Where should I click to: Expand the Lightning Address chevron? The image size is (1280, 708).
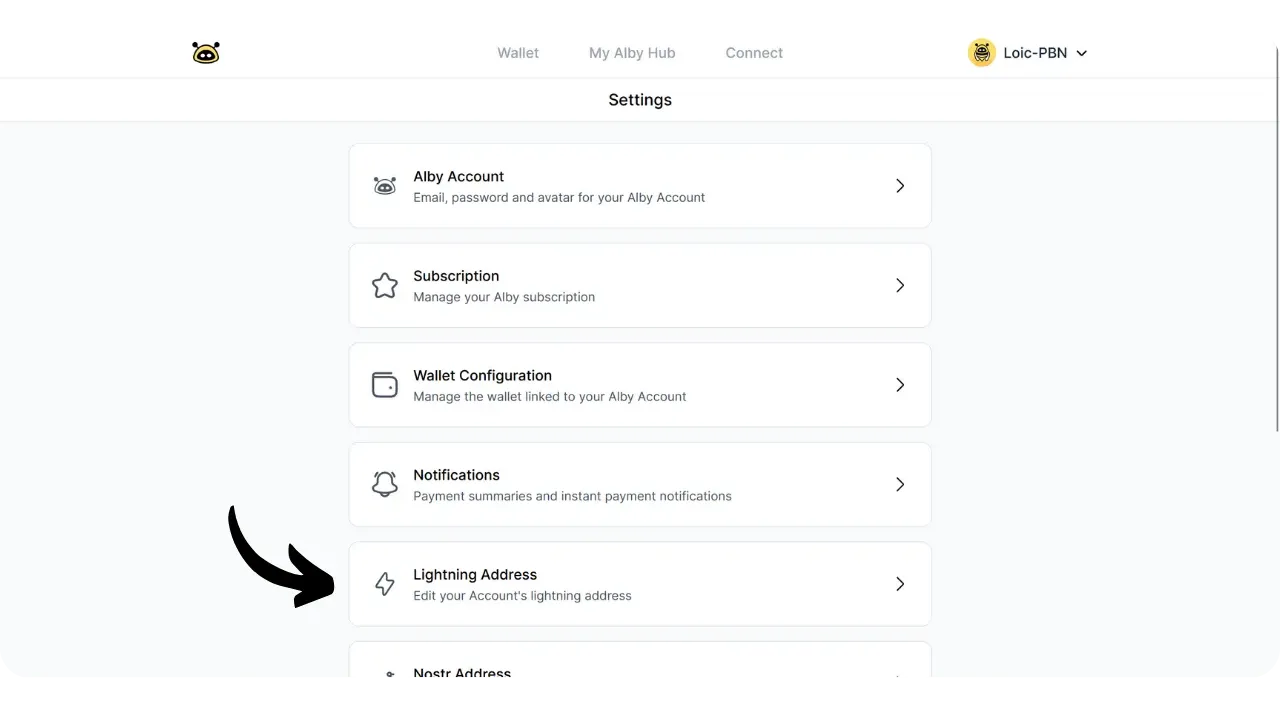coord(900,584)
